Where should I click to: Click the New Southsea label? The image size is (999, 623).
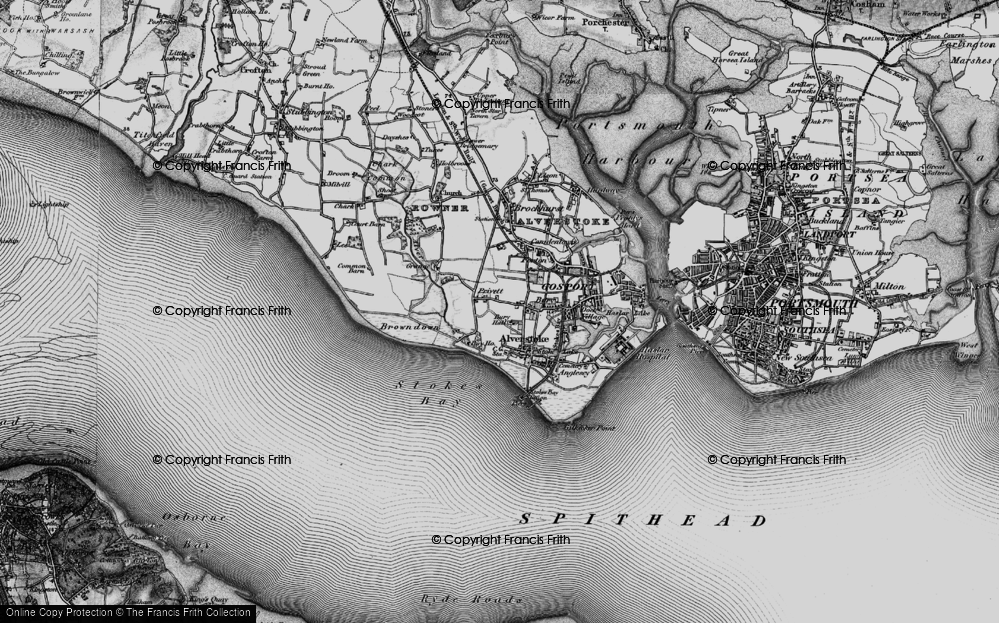(x=803, y=358)
